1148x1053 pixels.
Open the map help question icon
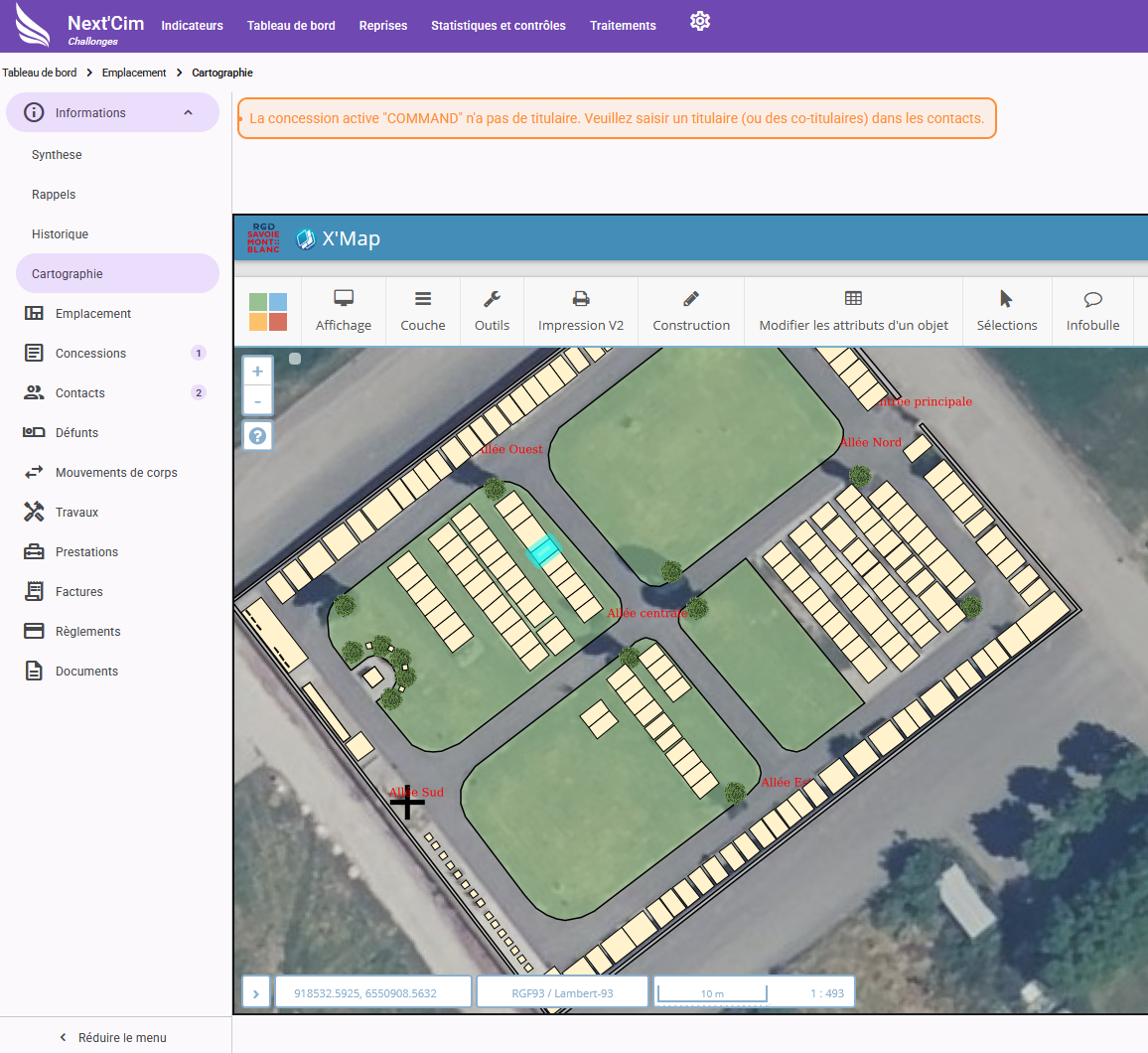click(x=258, y=436)
